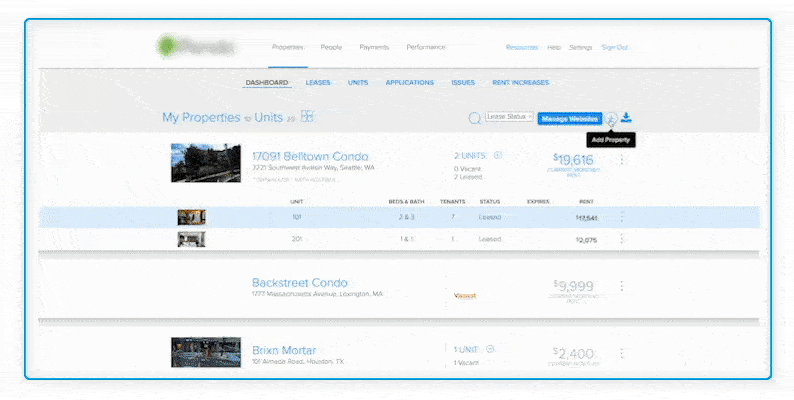Click the $19,616 current monthly rent
Screen dimensions: 794x400
coord(573,160)
